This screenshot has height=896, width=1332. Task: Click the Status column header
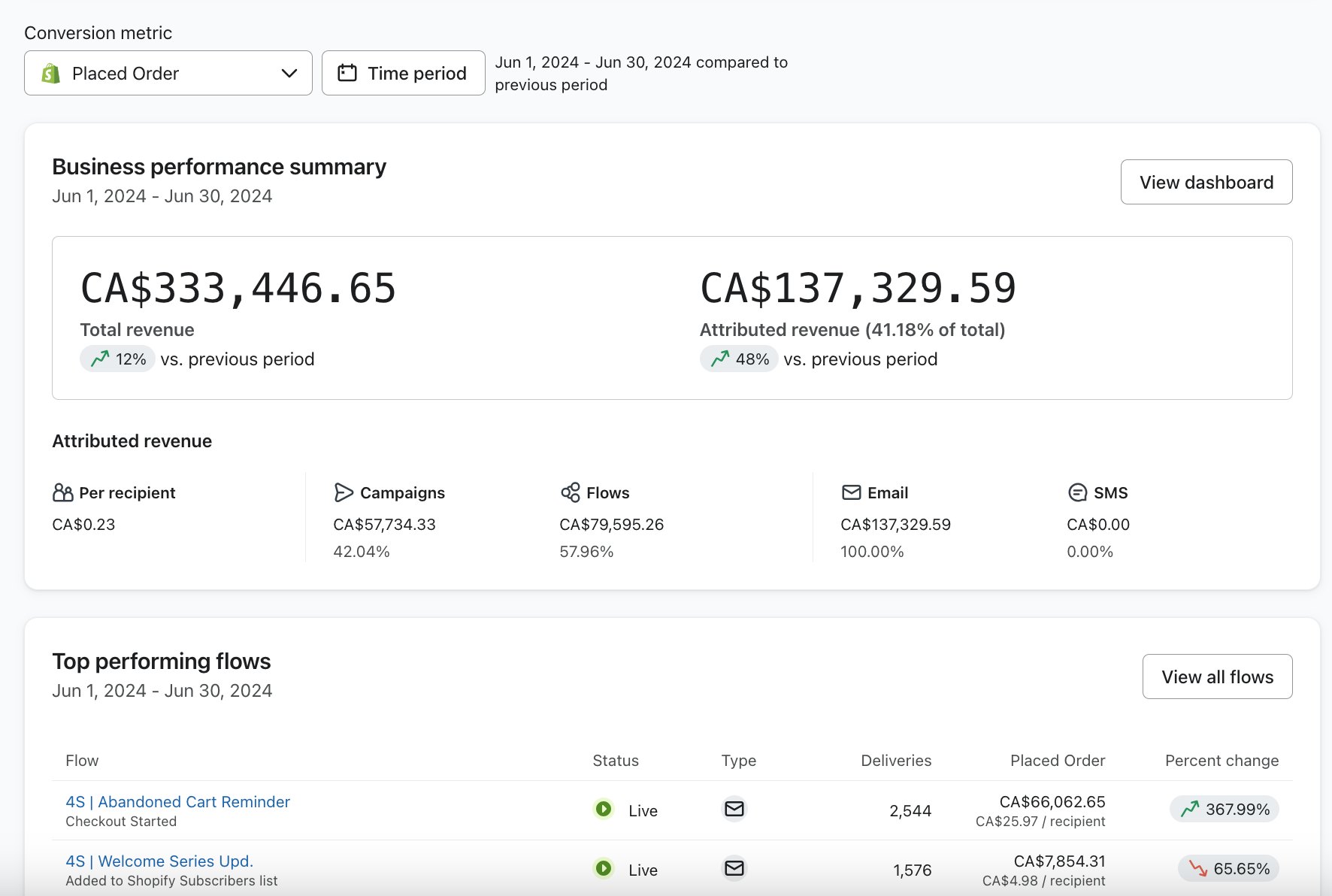(x=616, y=761)
